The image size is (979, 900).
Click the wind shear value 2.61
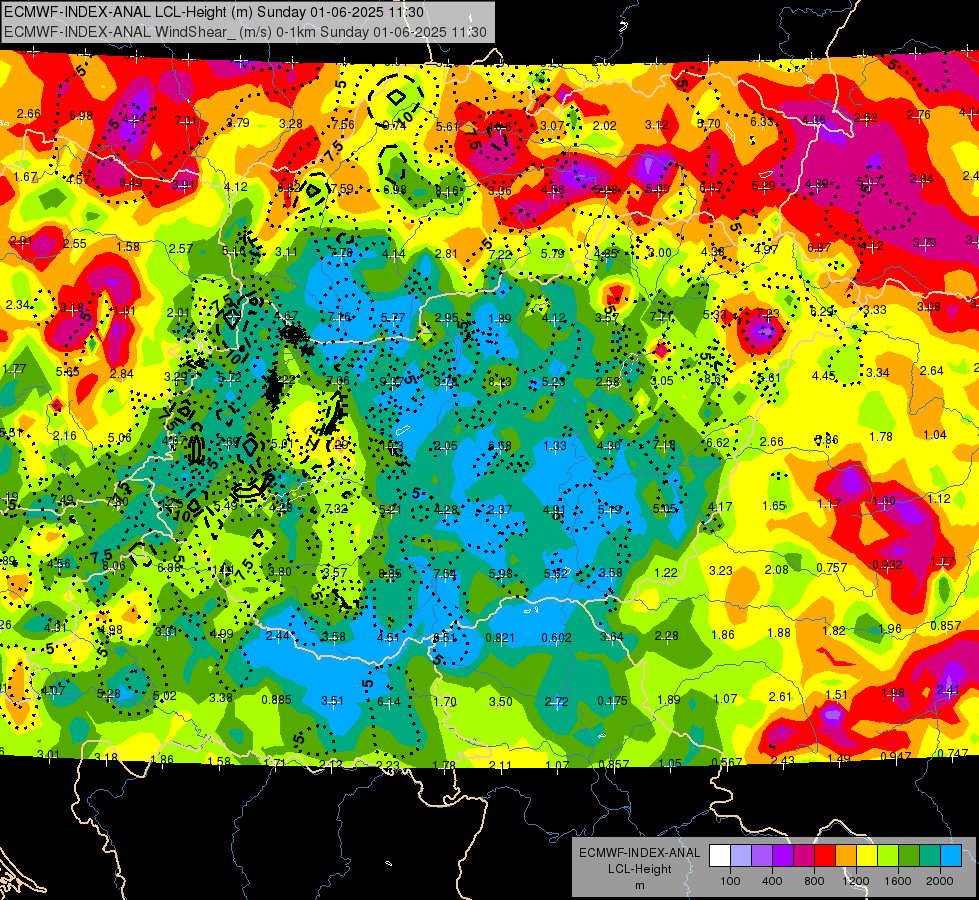coord(780,696)
